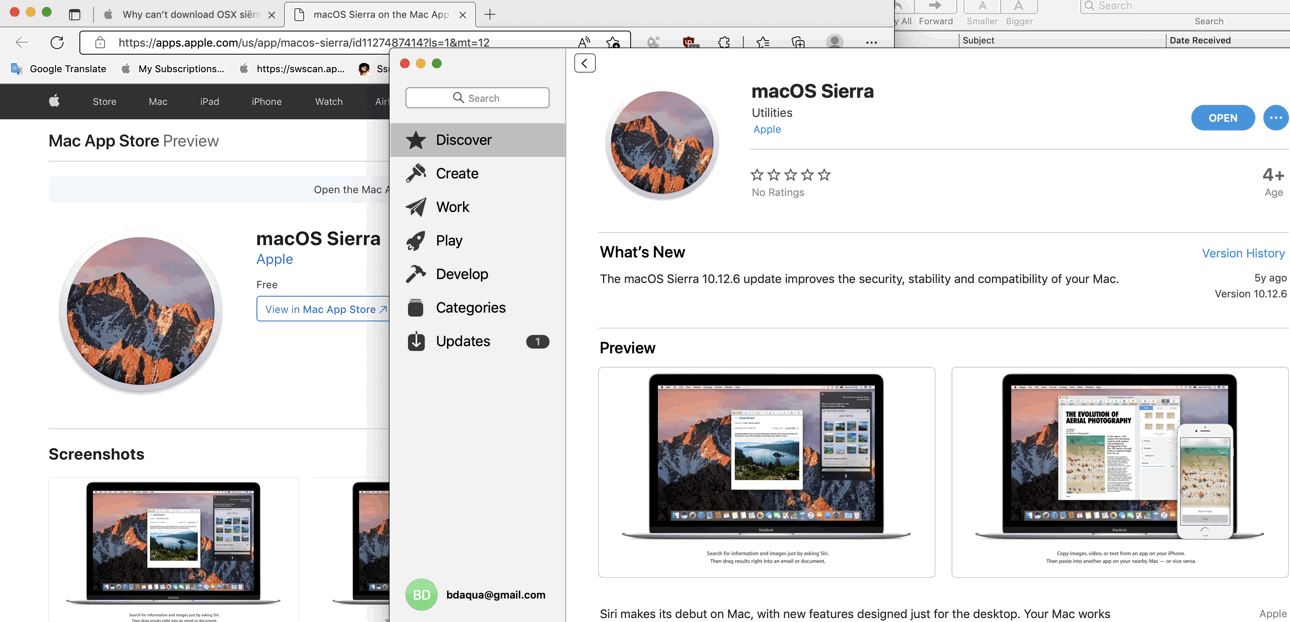Select Work in App Store sidebar

452,207
